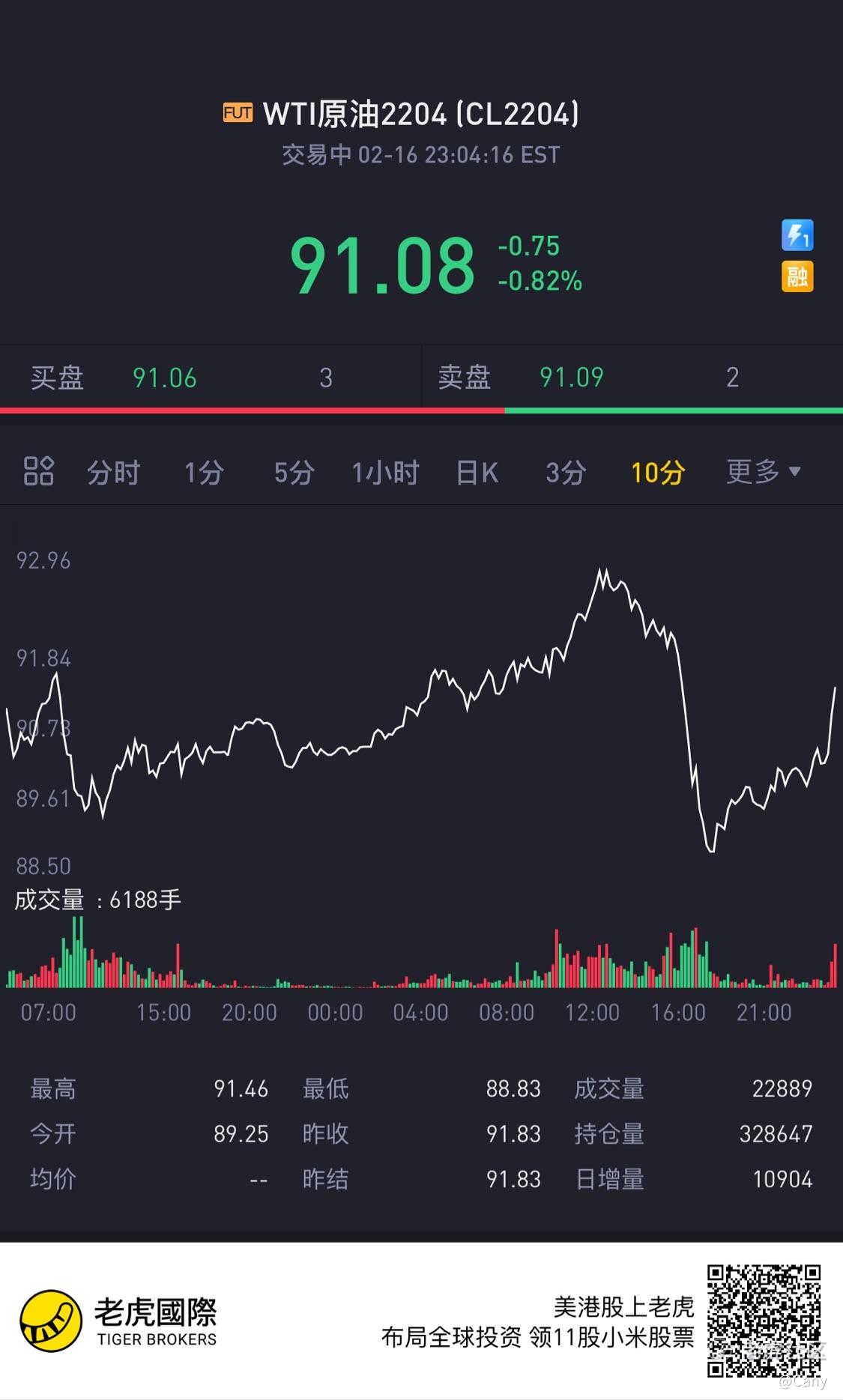
Task: Tap the red-green bid/ask ratio bar
Action: coord(421,410)
